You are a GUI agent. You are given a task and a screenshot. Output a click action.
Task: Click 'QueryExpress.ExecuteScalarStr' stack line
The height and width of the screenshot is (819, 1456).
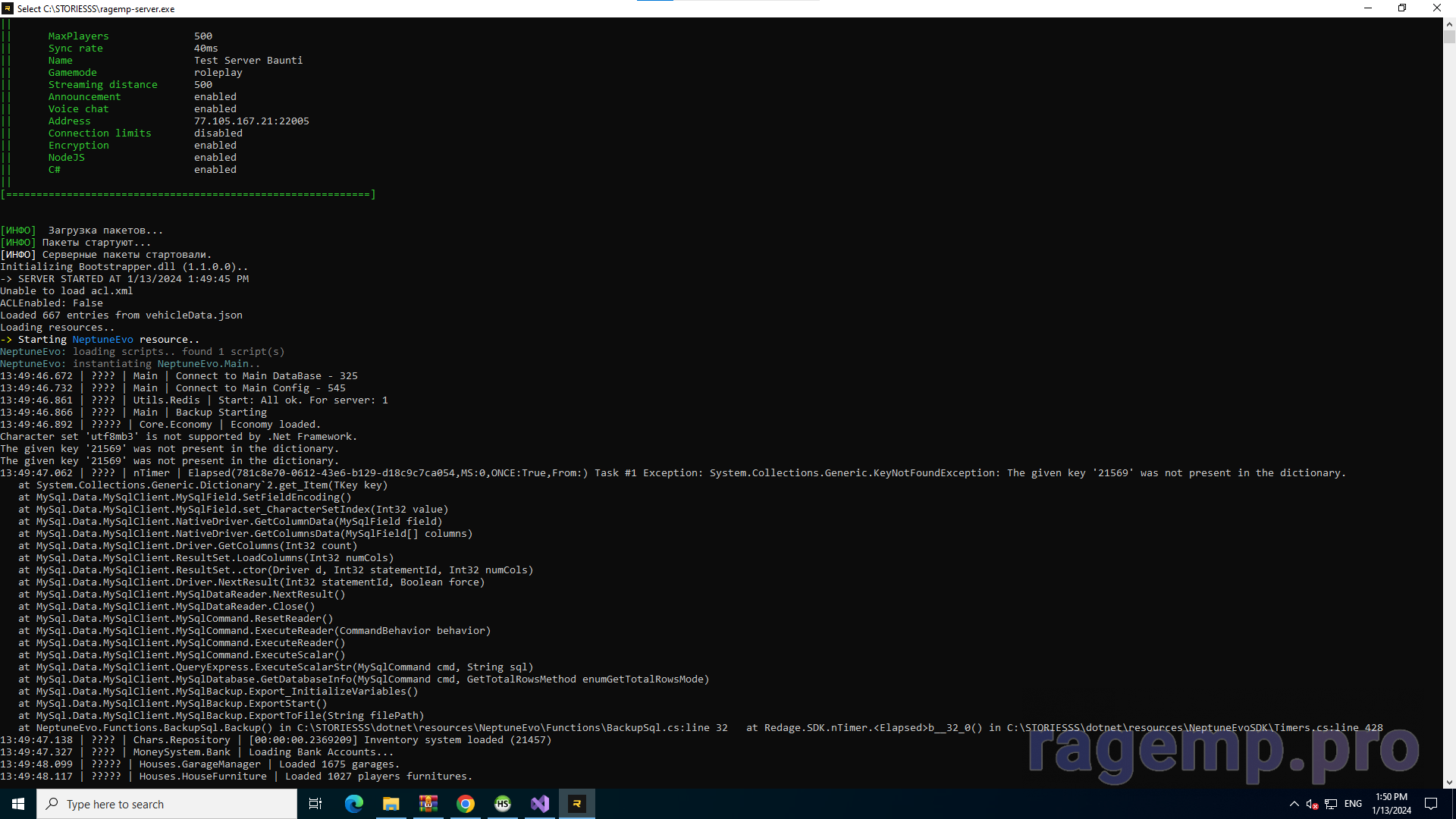pyautogui.click(x=276, y=667)
